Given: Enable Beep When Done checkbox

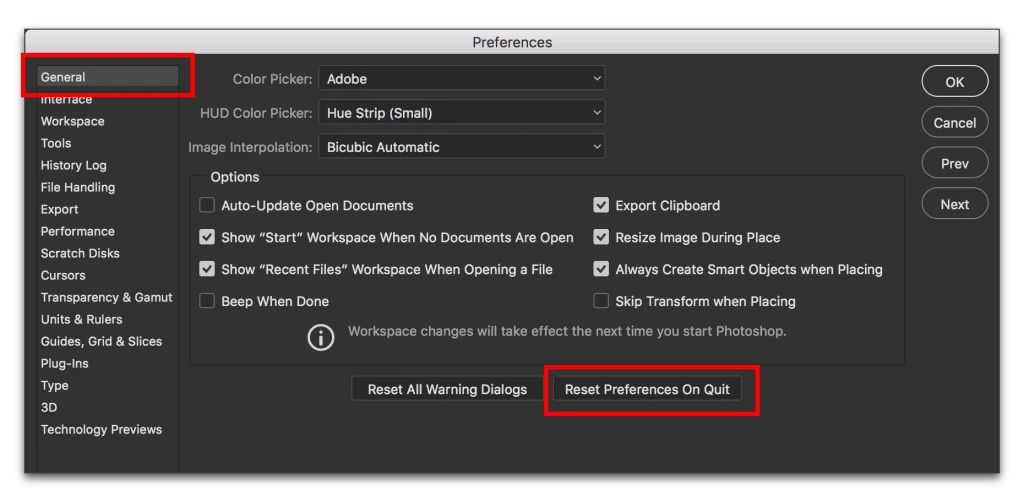Looking at the screenshot, I should point(207,302).
